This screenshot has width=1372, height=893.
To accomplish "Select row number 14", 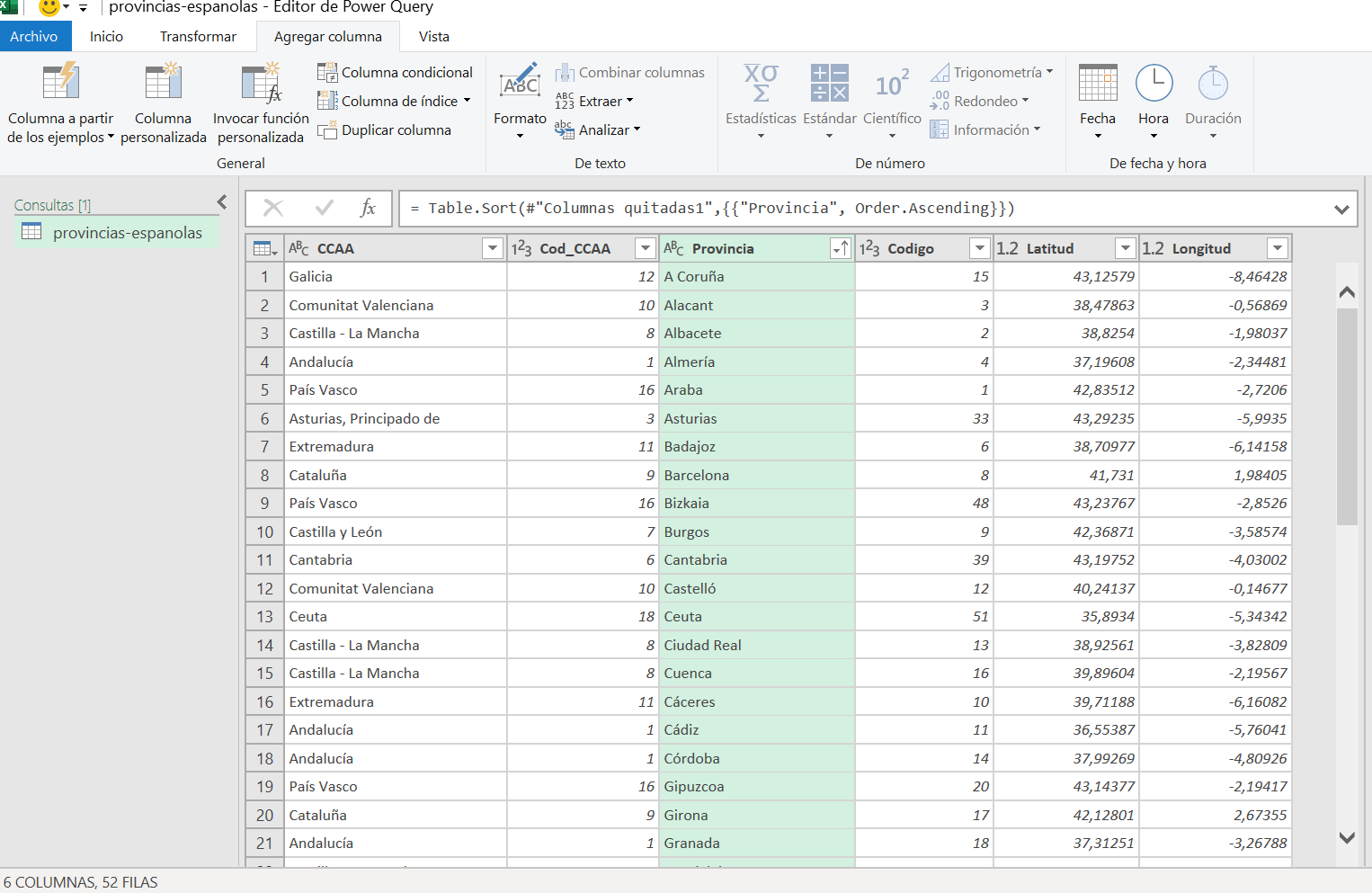I will point(264,646).
